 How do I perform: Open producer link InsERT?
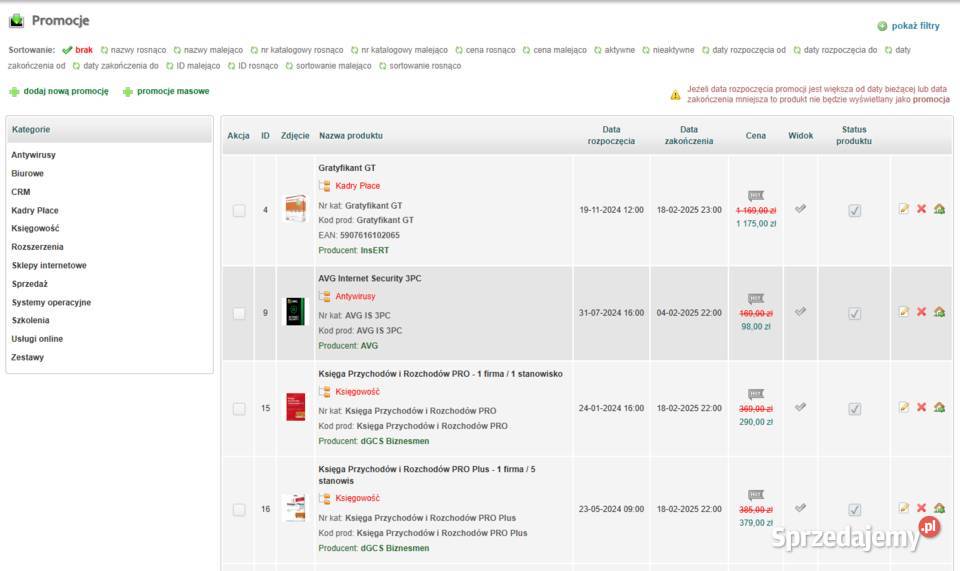(x=375, y=250)
